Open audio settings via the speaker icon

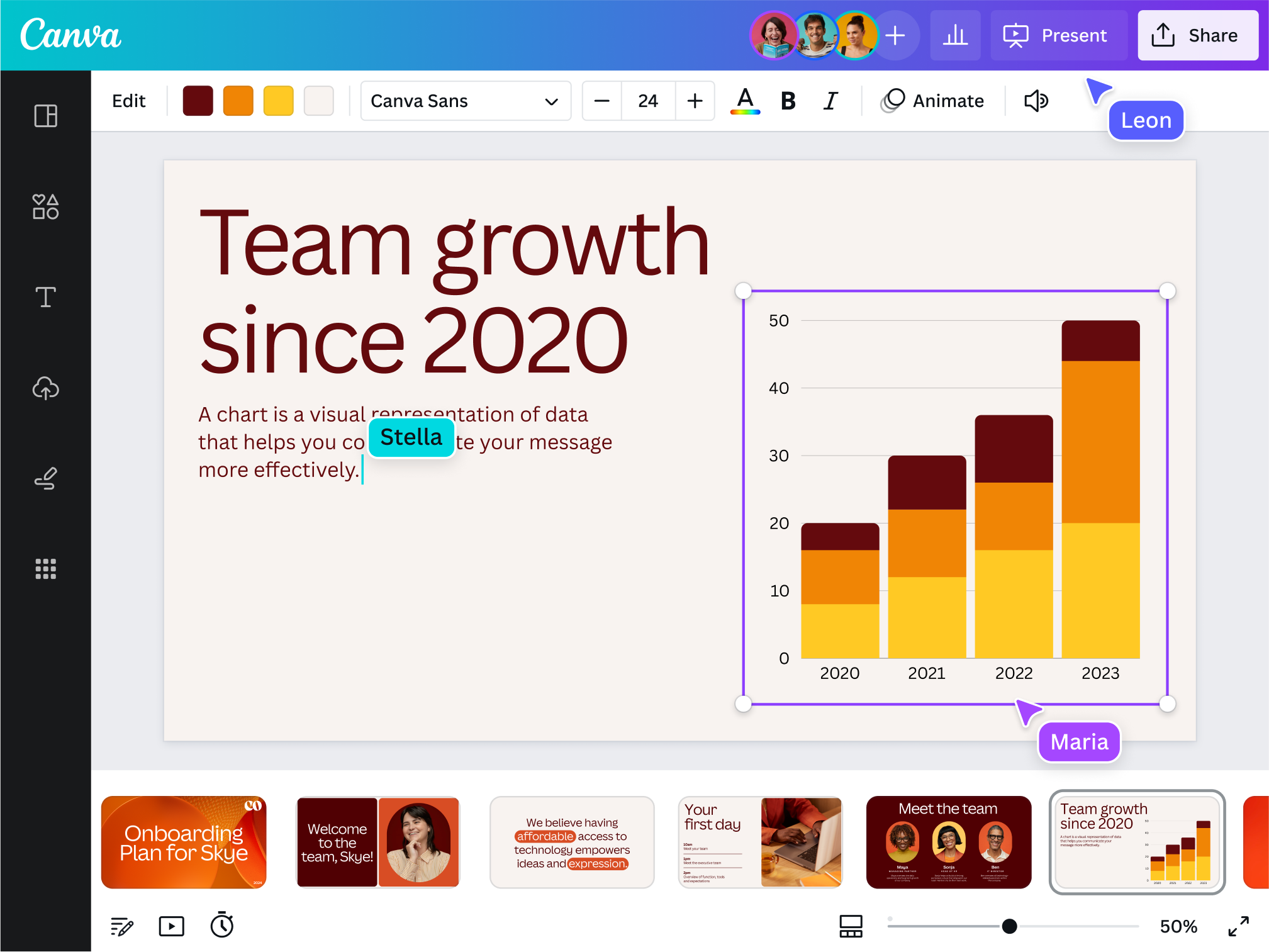click(1036, 100)
